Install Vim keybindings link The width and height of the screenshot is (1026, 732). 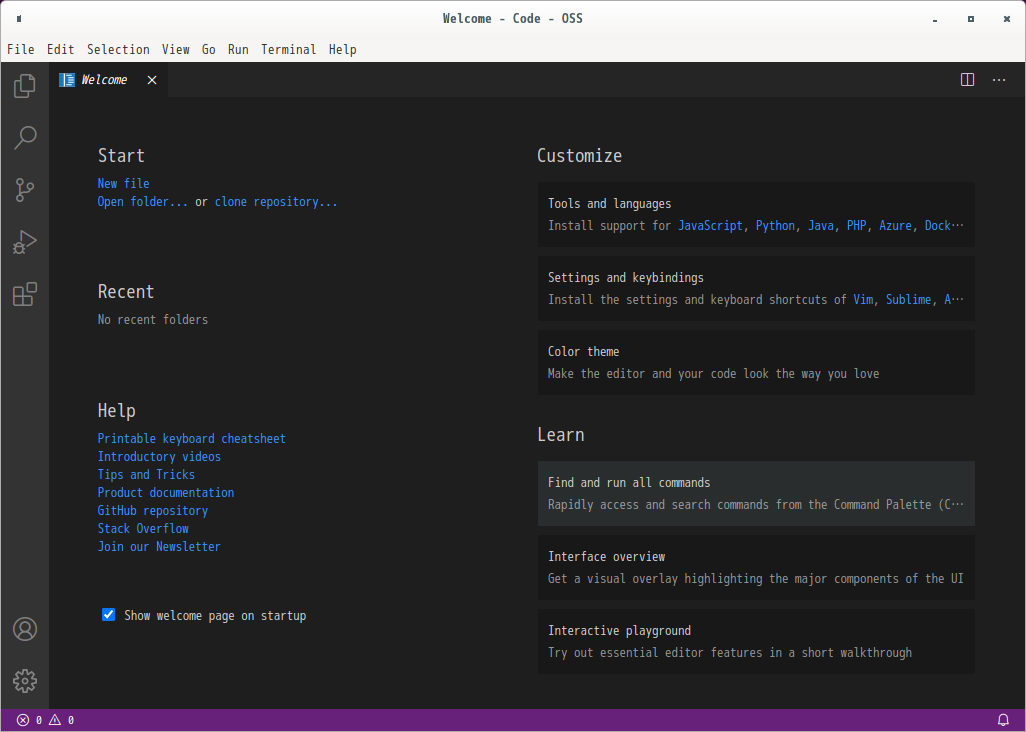point(863,300)
